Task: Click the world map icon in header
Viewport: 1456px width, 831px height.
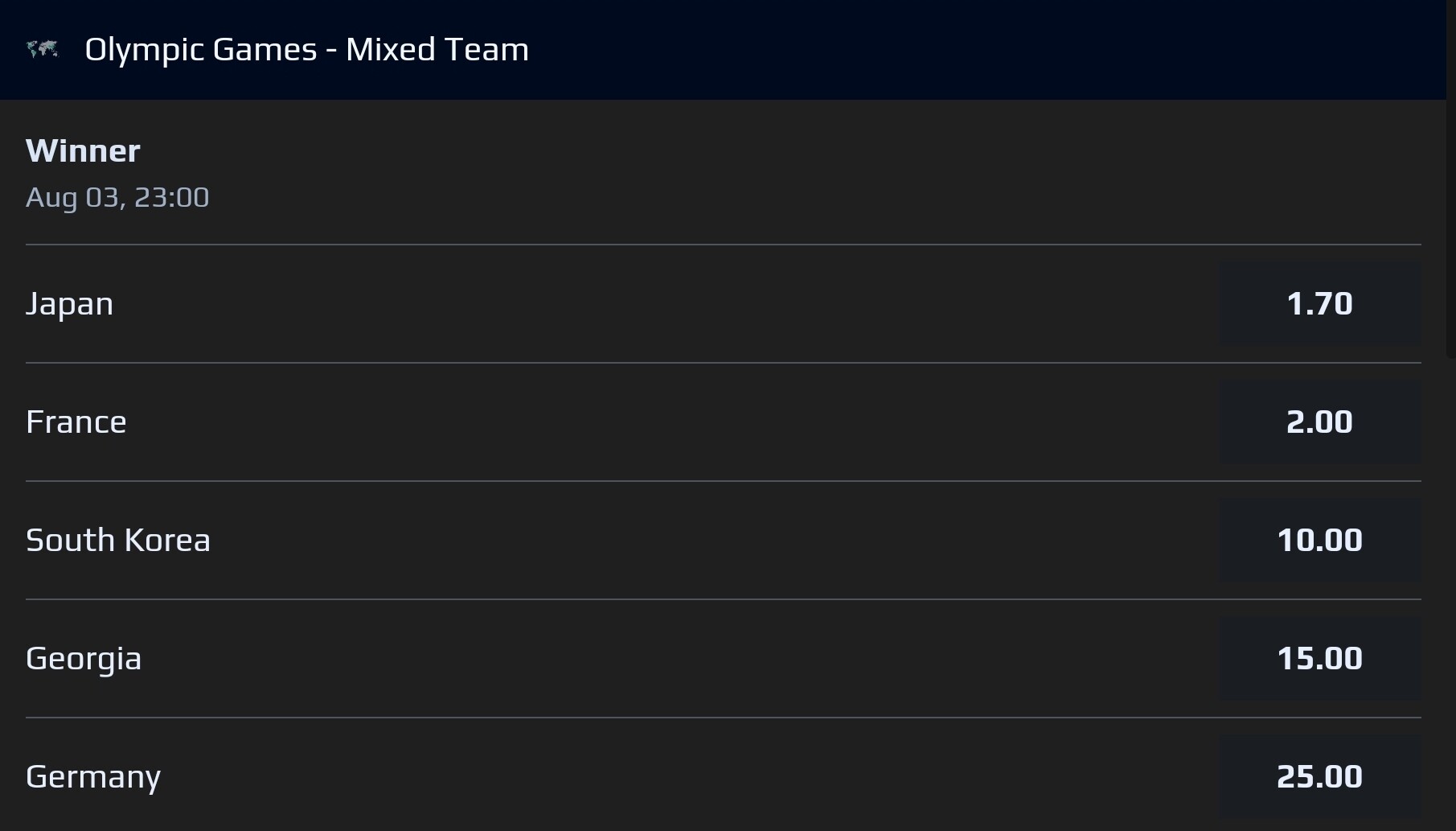Action: coord(43,50)
